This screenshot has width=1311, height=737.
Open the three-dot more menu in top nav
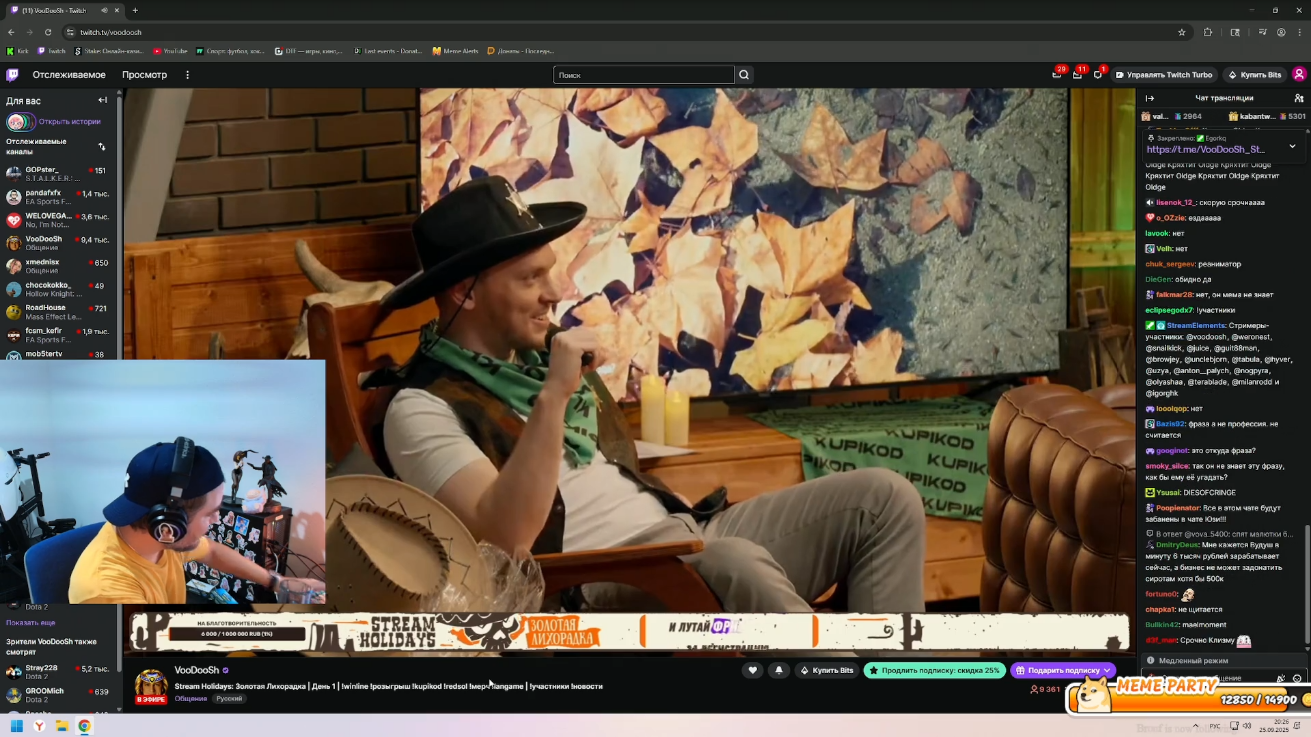187,75
